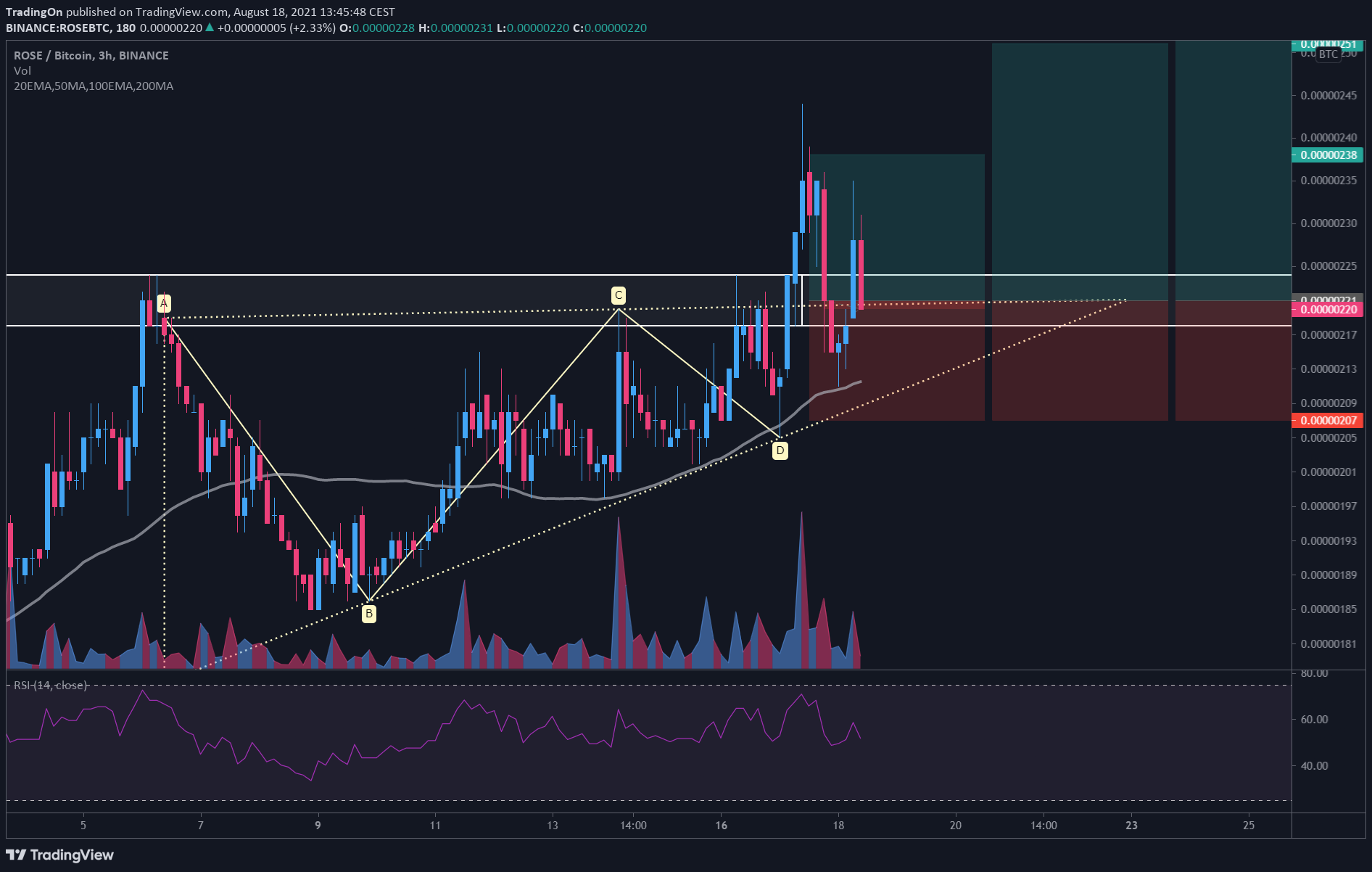The width and height of the screenshot is (1372, 872).
Task: Click the 'RSI (14, close)' indicator label
Action: click(51, 685)
